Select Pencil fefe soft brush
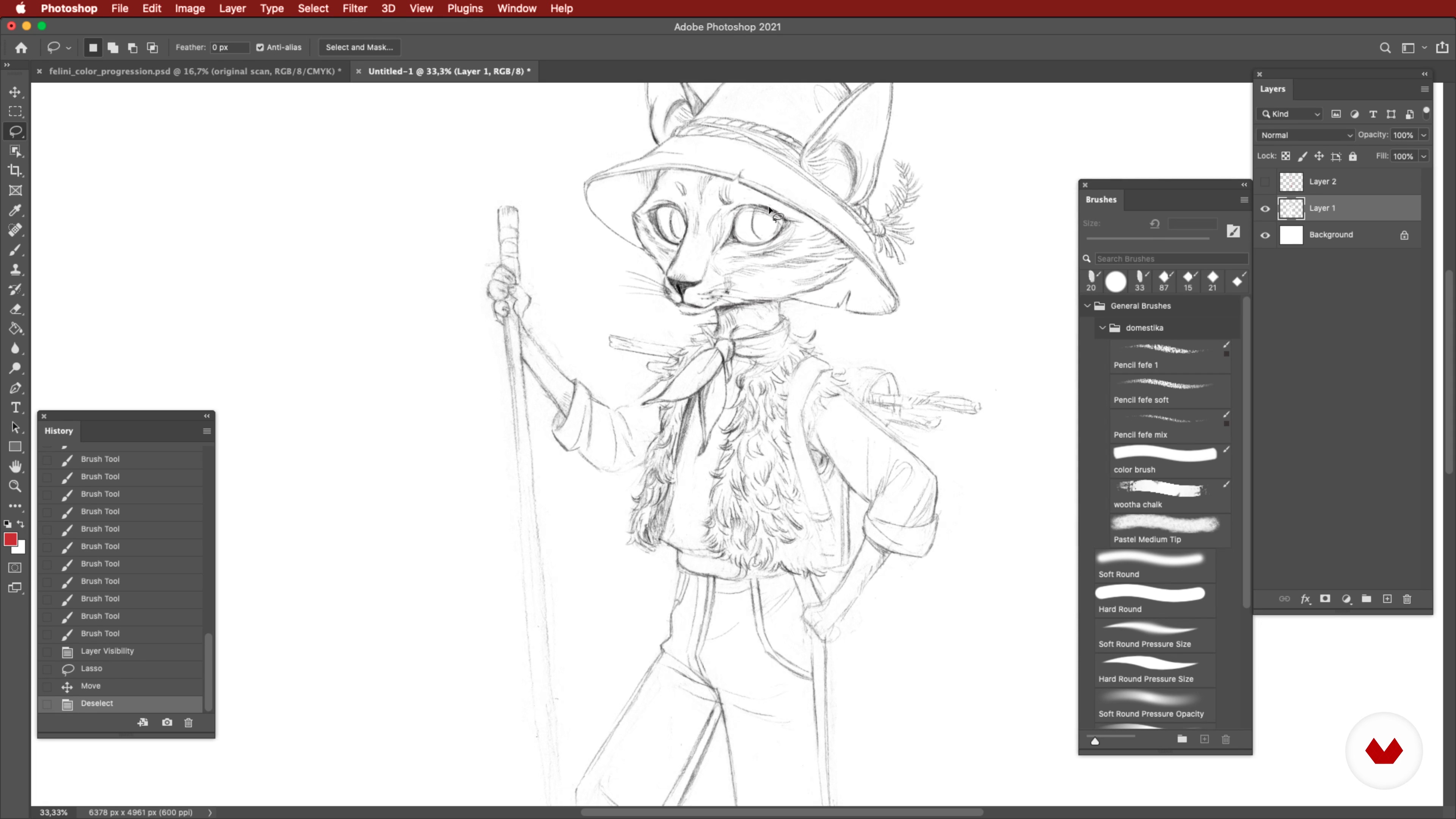 1170,391
